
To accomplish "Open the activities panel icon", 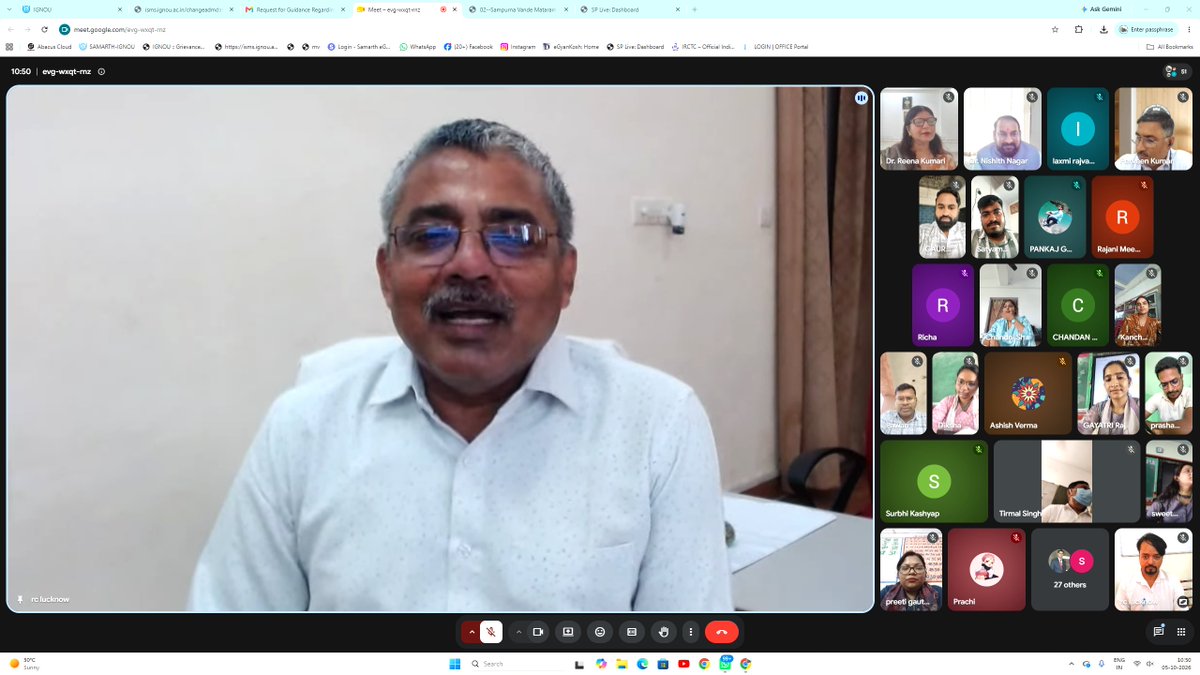I will click(x=1183, y=632).
